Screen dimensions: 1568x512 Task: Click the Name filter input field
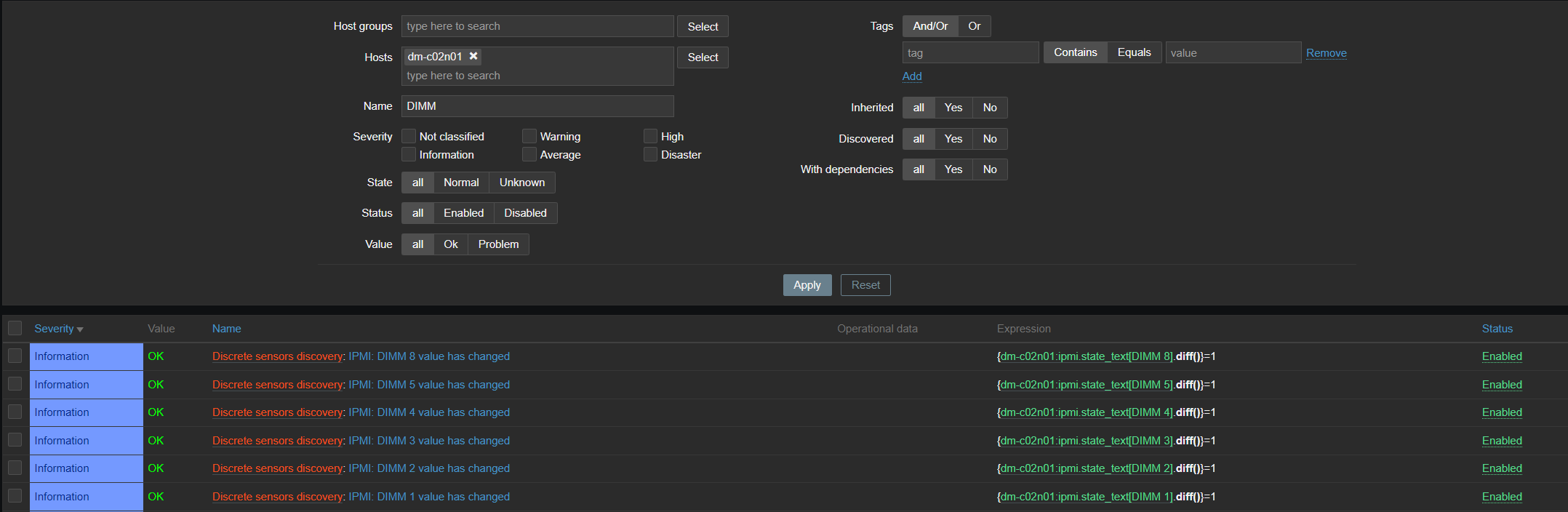pyautogui.click(x=537, y=106)
